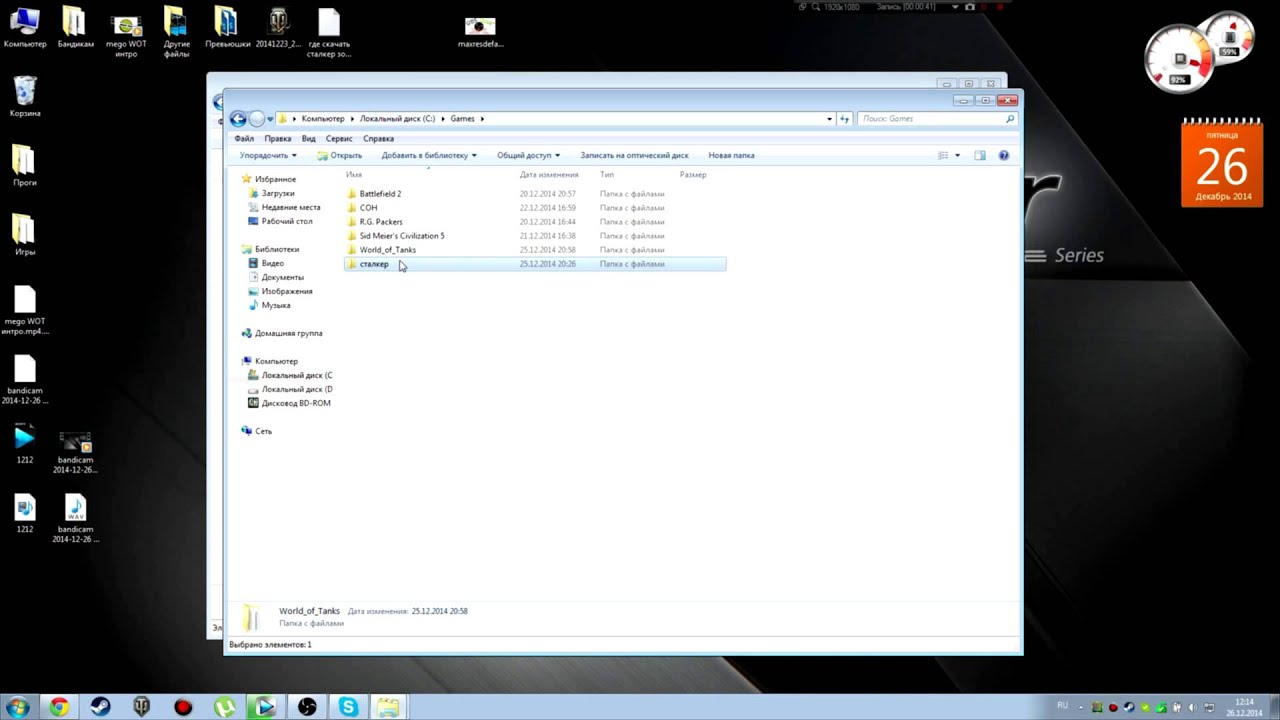The image size is (1280, 720).
Task: Open Google Chrome from the taskbar
Action: (x=59, y=707)
